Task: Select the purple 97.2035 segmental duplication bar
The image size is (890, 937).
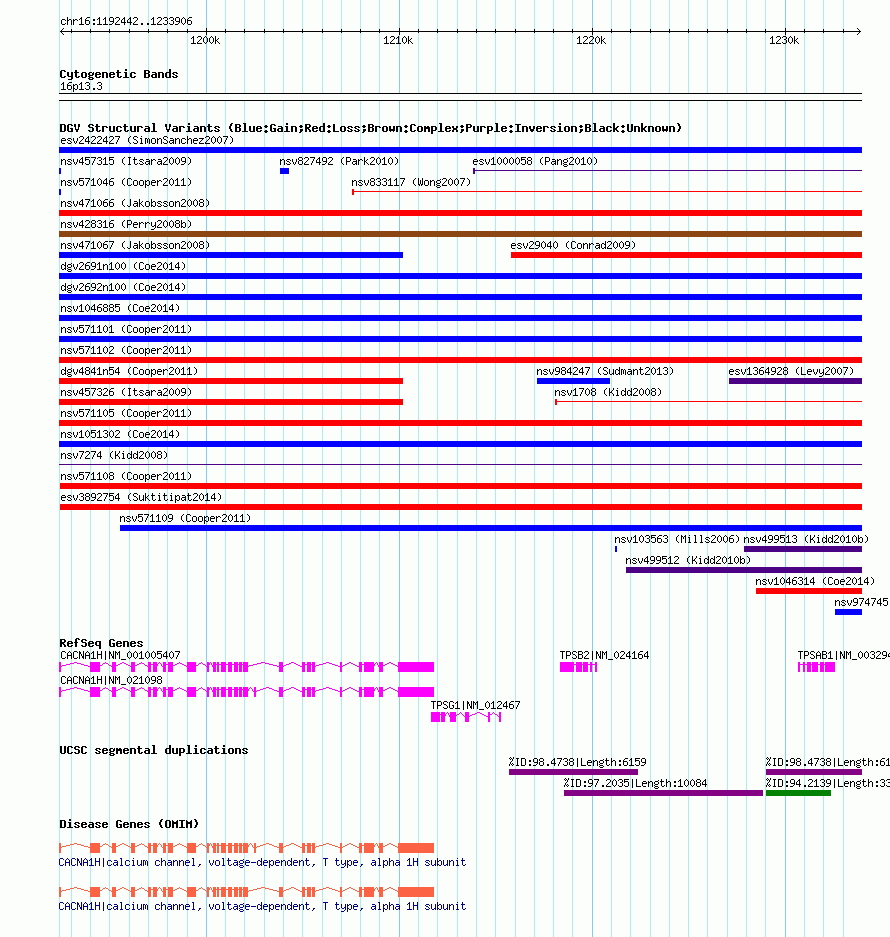Action: [663, 793]
